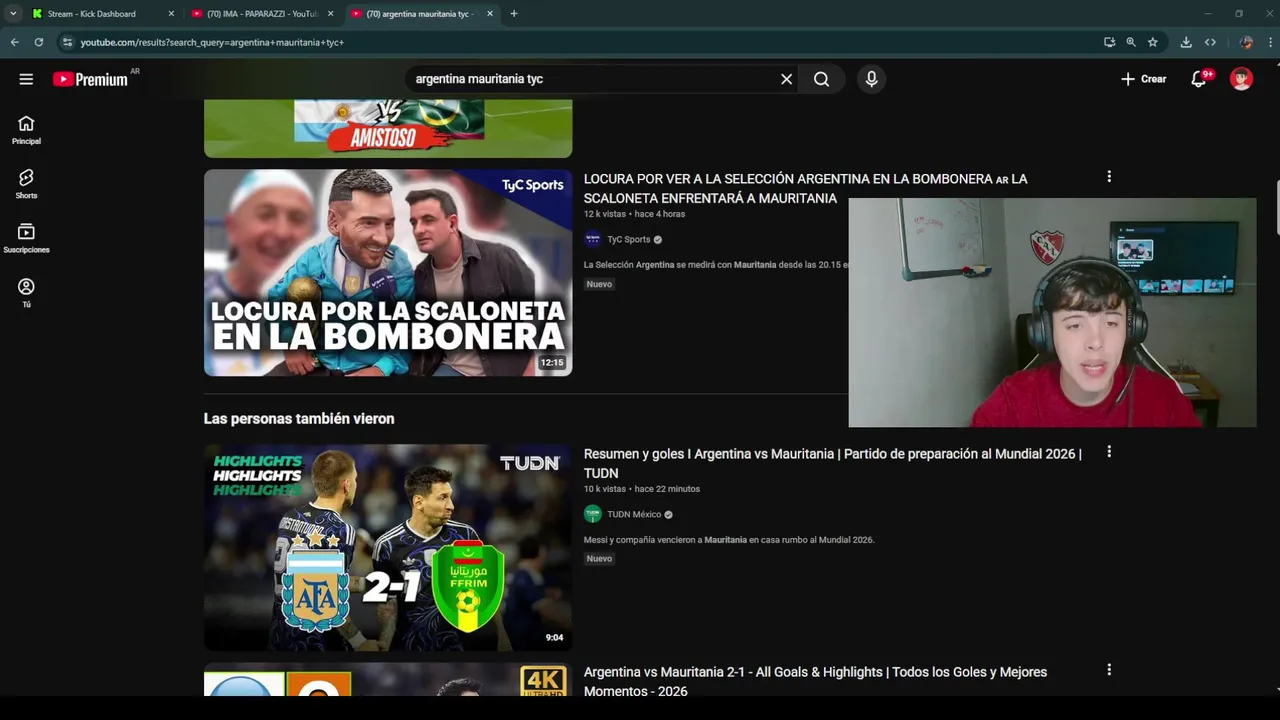The image size is (1280, 720).
Task: Open the notifications bell
Action: (1199, 79)
